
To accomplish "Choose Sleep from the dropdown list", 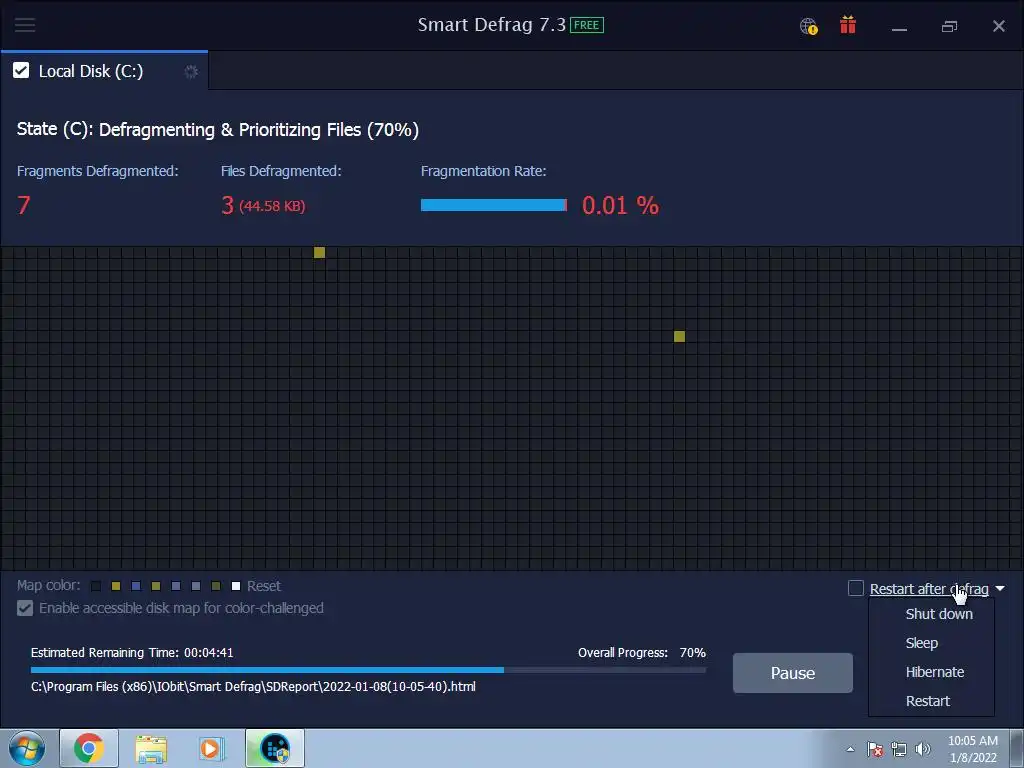I will (x=921, y=643).
